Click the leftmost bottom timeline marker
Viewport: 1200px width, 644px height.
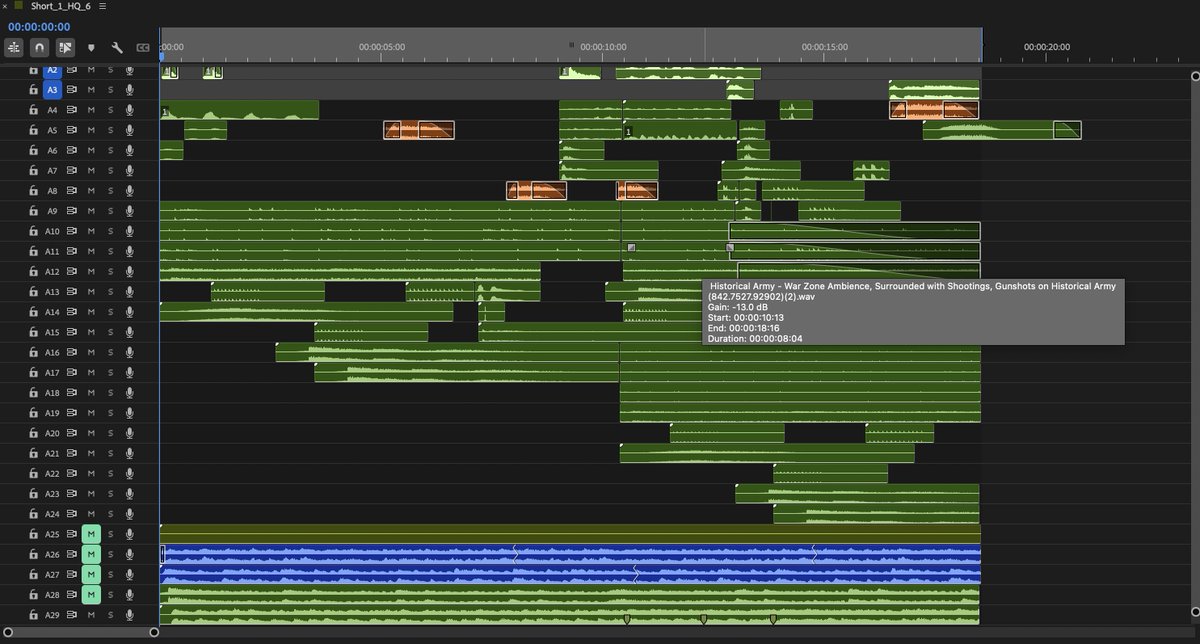[627, 620]
